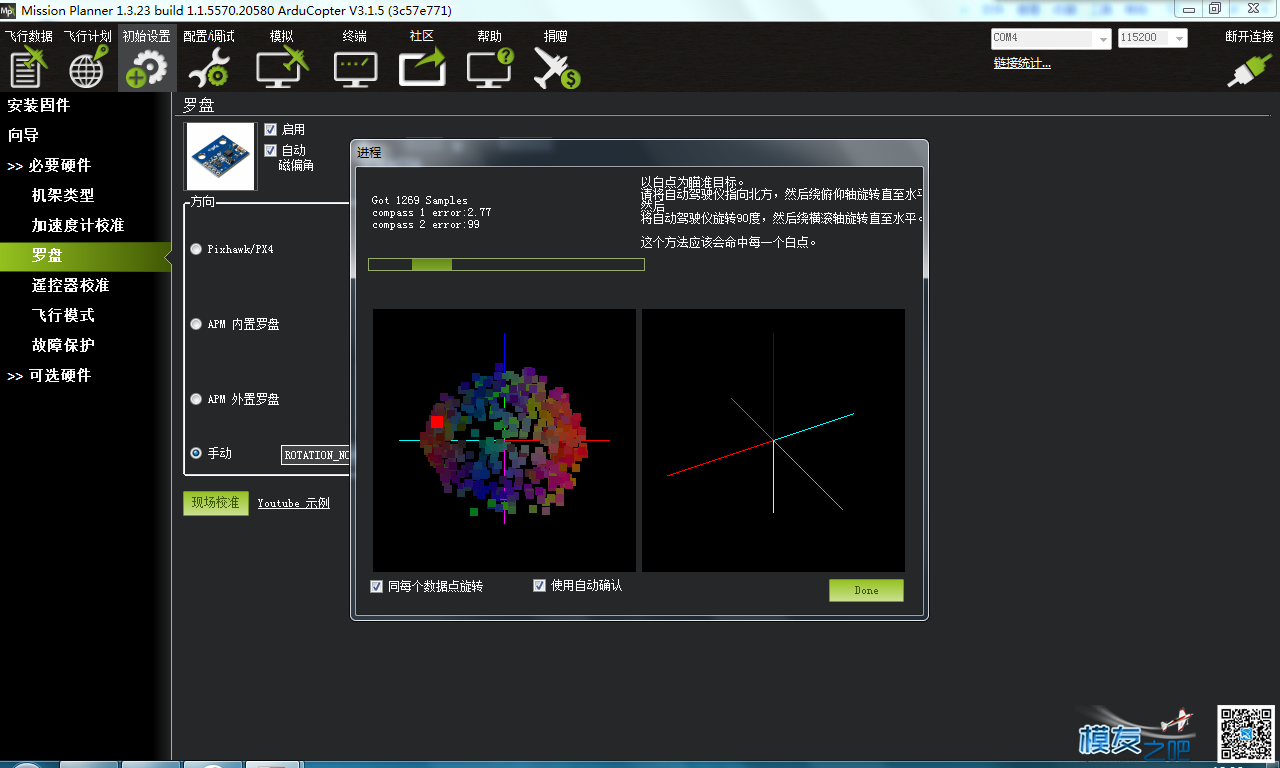This screenshot has height=768, width=1280.
Task: Select 加速度计校准 accelerometer calibration item
Action: 78,225
